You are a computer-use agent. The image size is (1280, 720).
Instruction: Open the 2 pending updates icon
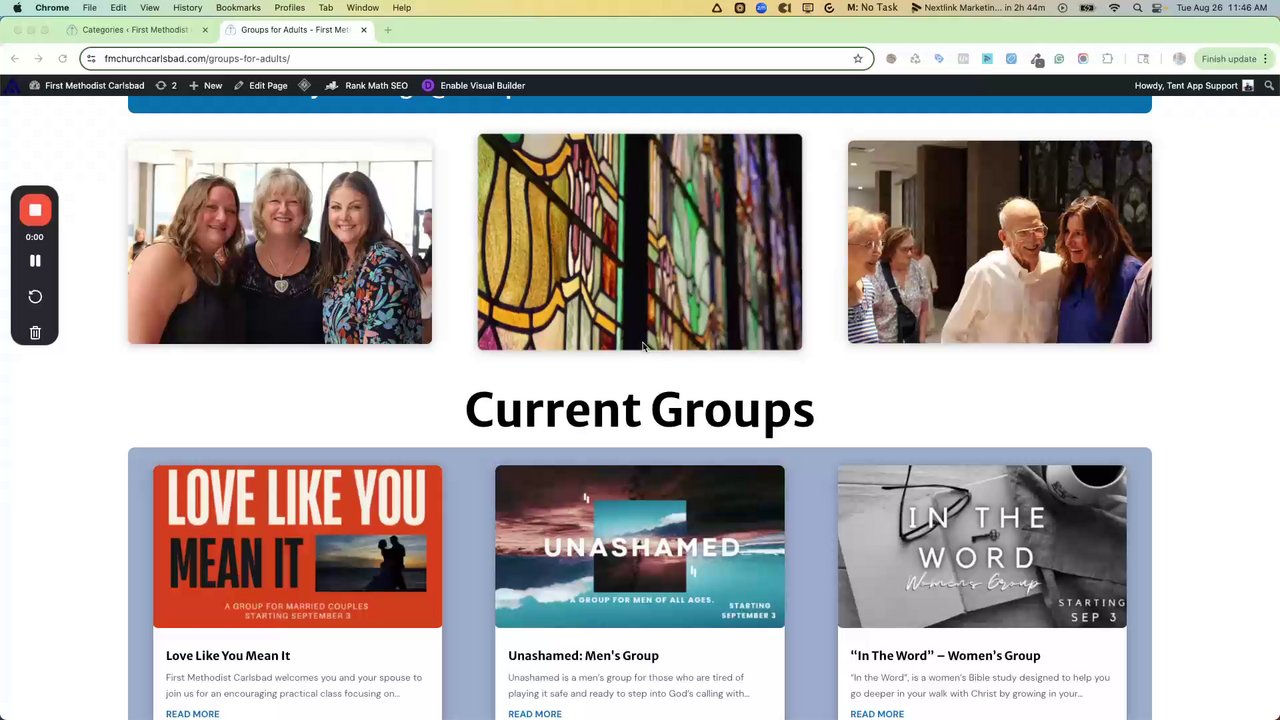click(166, 86)
